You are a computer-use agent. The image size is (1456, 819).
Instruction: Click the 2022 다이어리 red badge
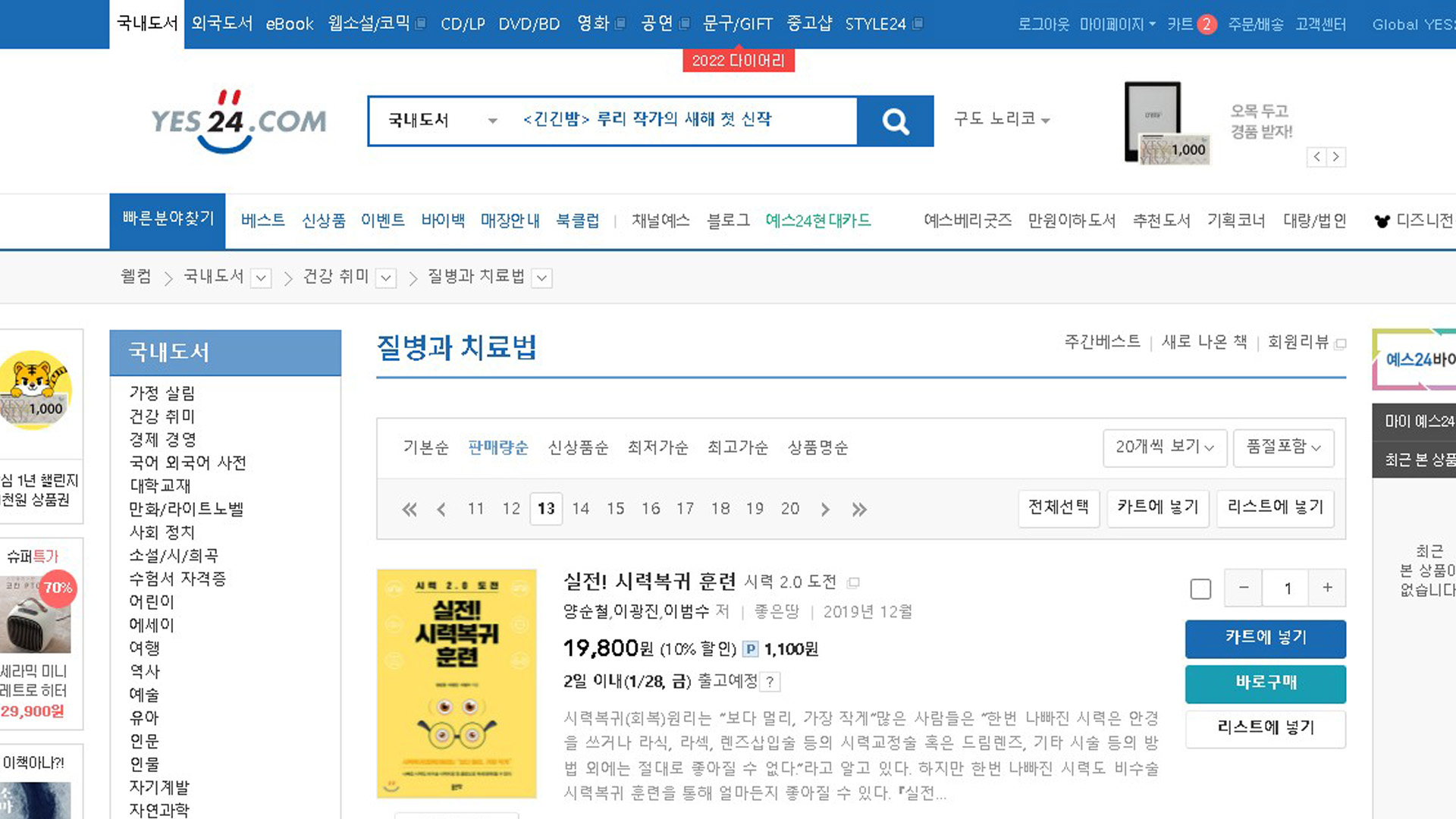739,61
